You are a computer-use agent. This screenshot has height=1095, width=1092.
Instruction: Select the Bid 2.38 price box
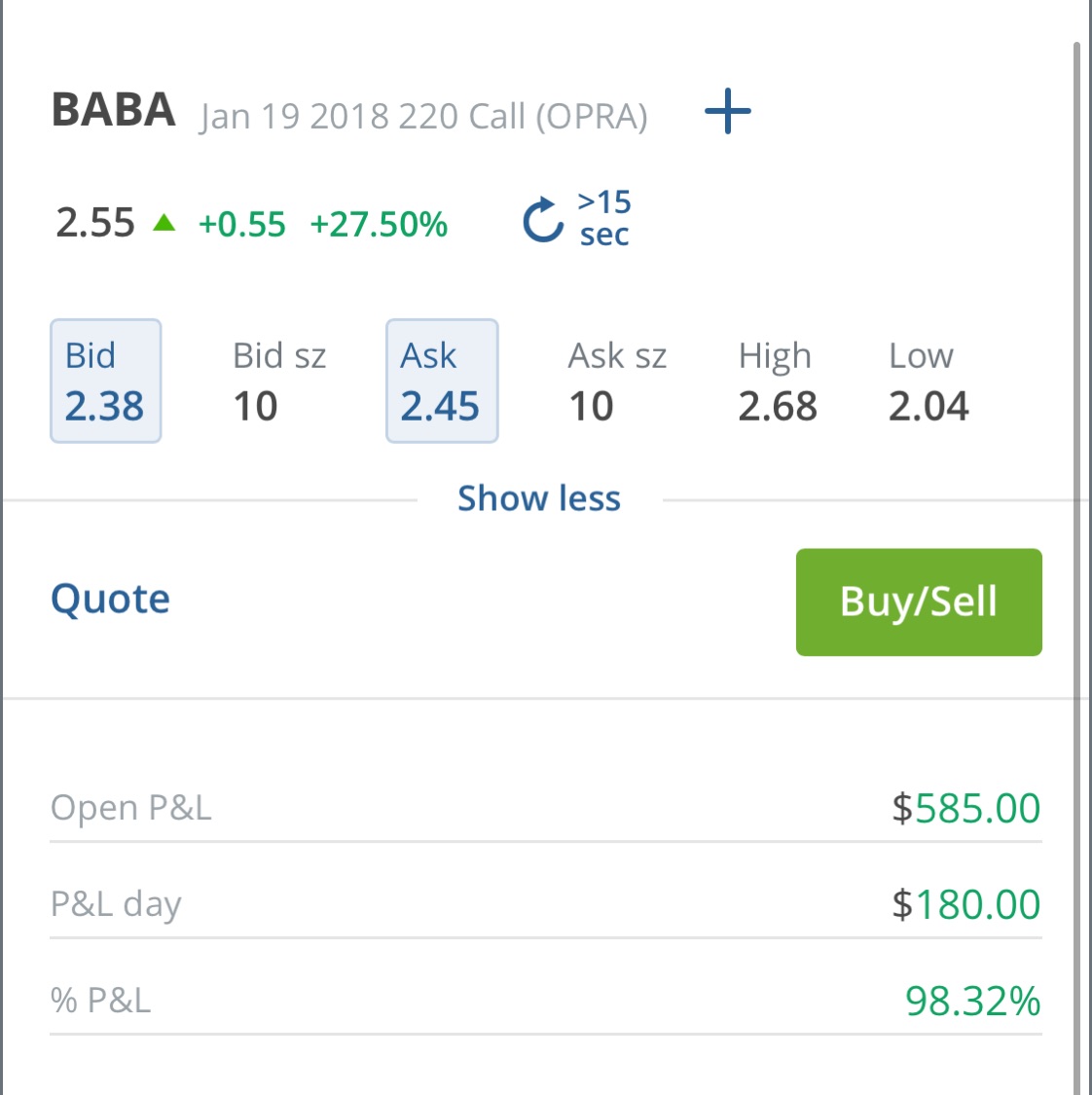pyautogui.click(x=105, y=381)
